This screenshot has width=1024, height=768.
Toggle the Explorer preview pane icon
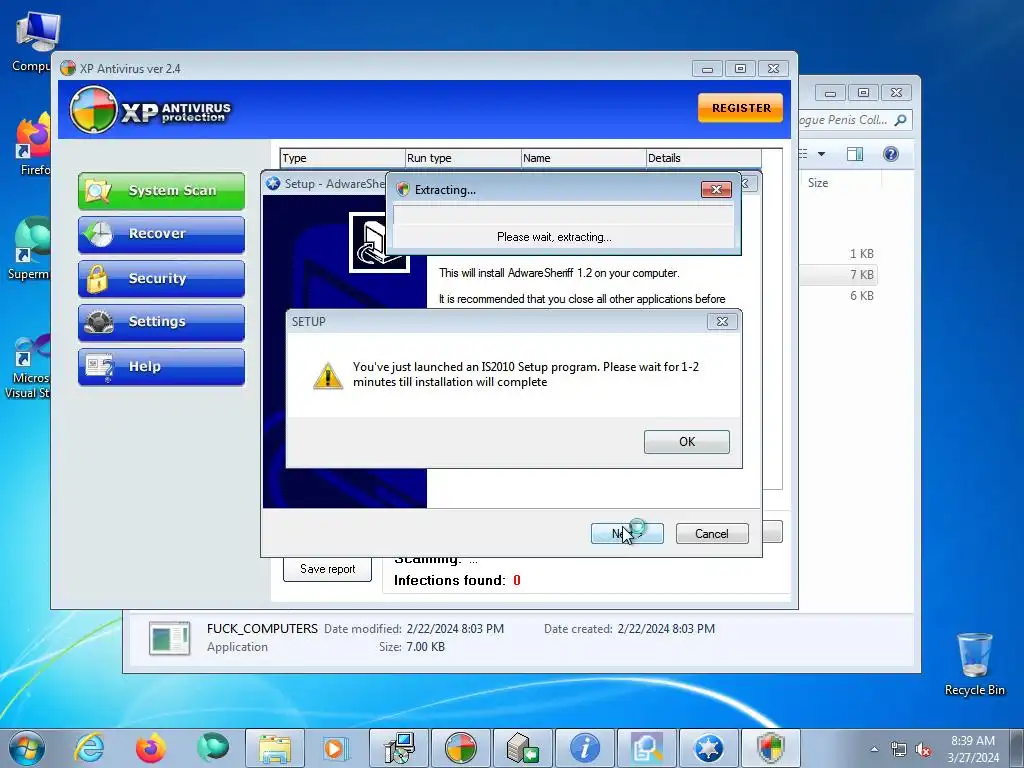tap(855, 154)
